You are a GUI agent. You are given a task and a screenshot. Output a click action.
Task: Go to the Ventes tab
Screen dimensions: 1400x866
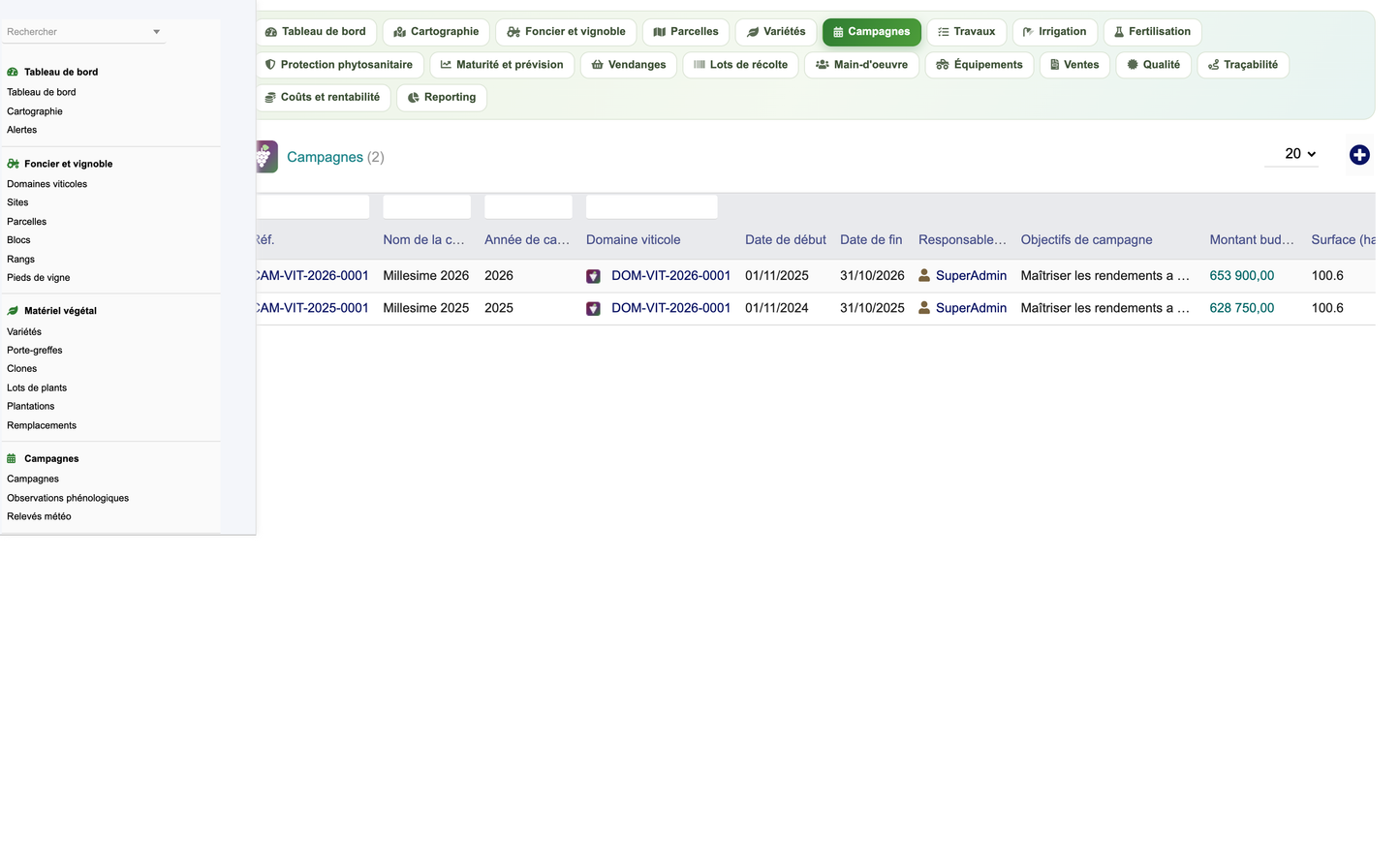[x=1074, y=65]
